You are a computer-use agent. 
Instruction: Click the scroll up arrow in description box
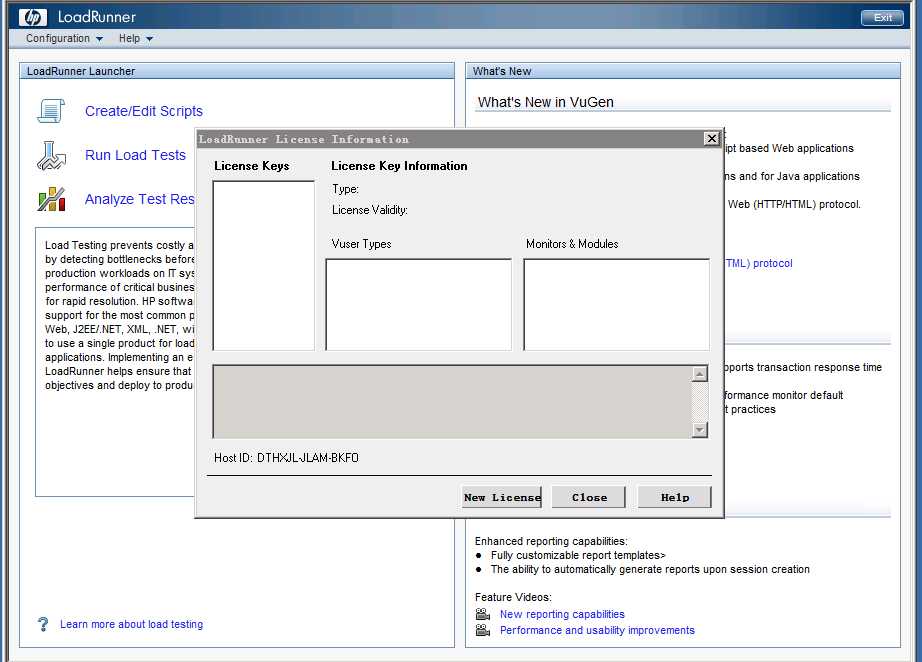[x=700, y=374]
